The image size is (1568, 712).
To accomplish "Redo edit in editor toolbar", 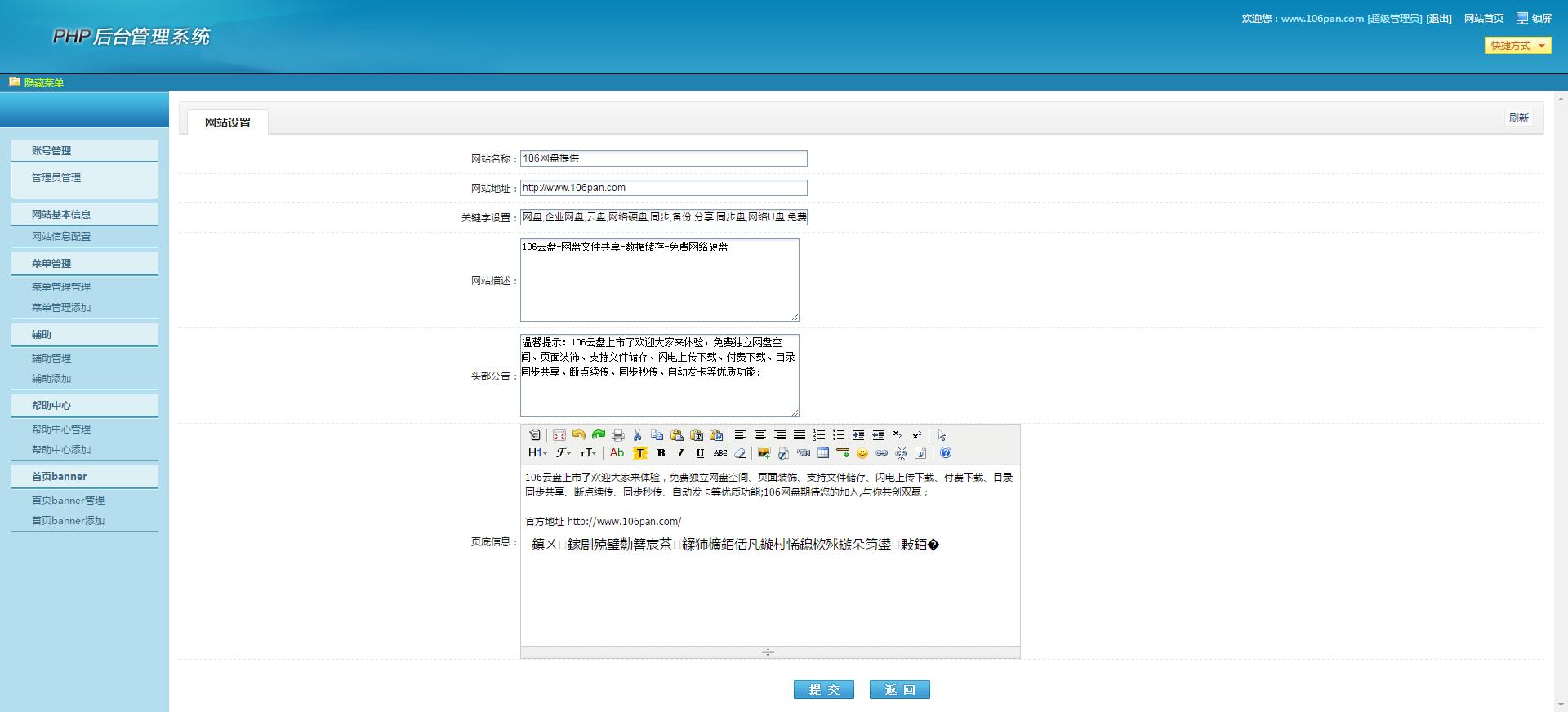I will 599,435.
